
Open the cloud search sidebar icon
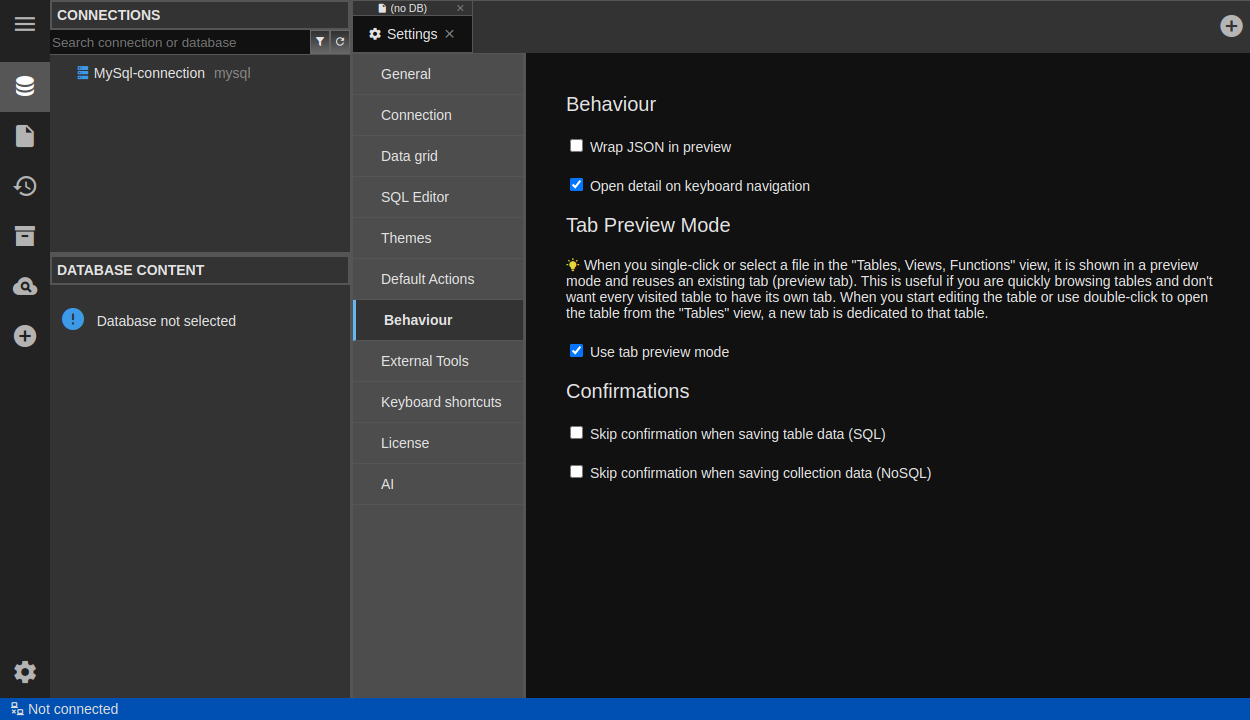(25, 287)
